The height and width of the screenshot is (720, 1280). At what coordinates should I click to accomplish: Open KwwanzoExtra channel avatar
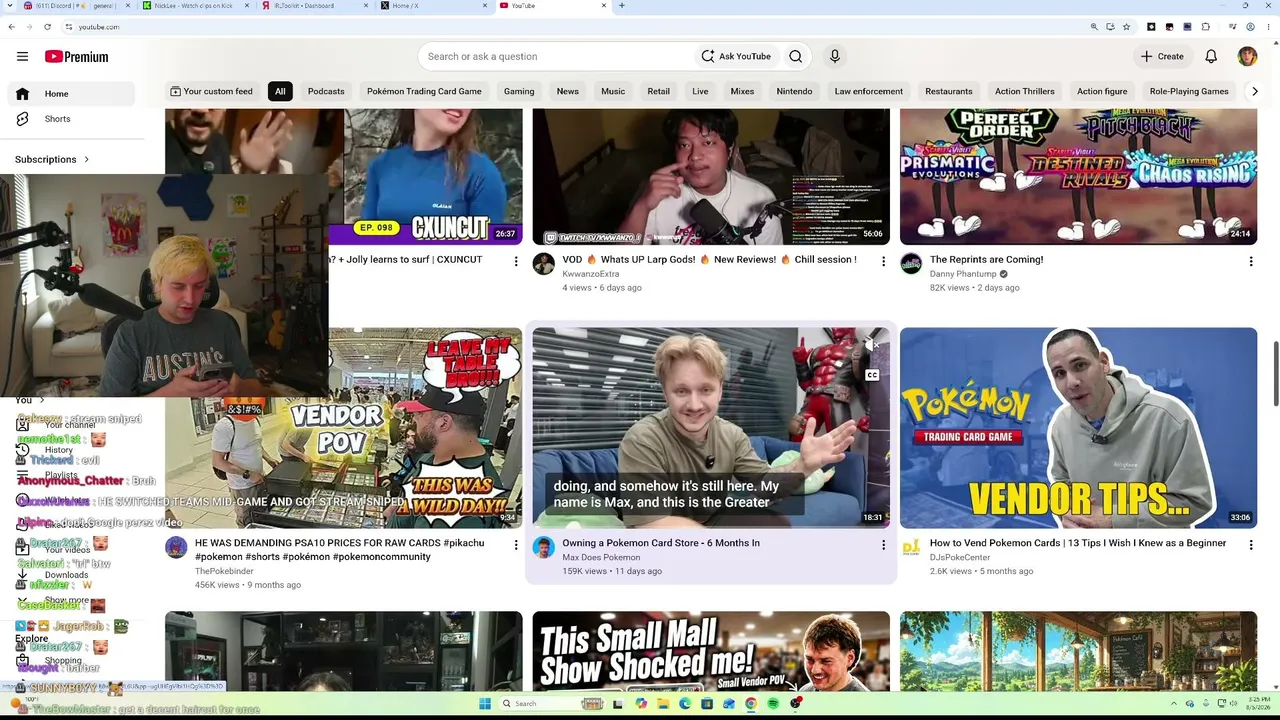click(x=543, y=264)
